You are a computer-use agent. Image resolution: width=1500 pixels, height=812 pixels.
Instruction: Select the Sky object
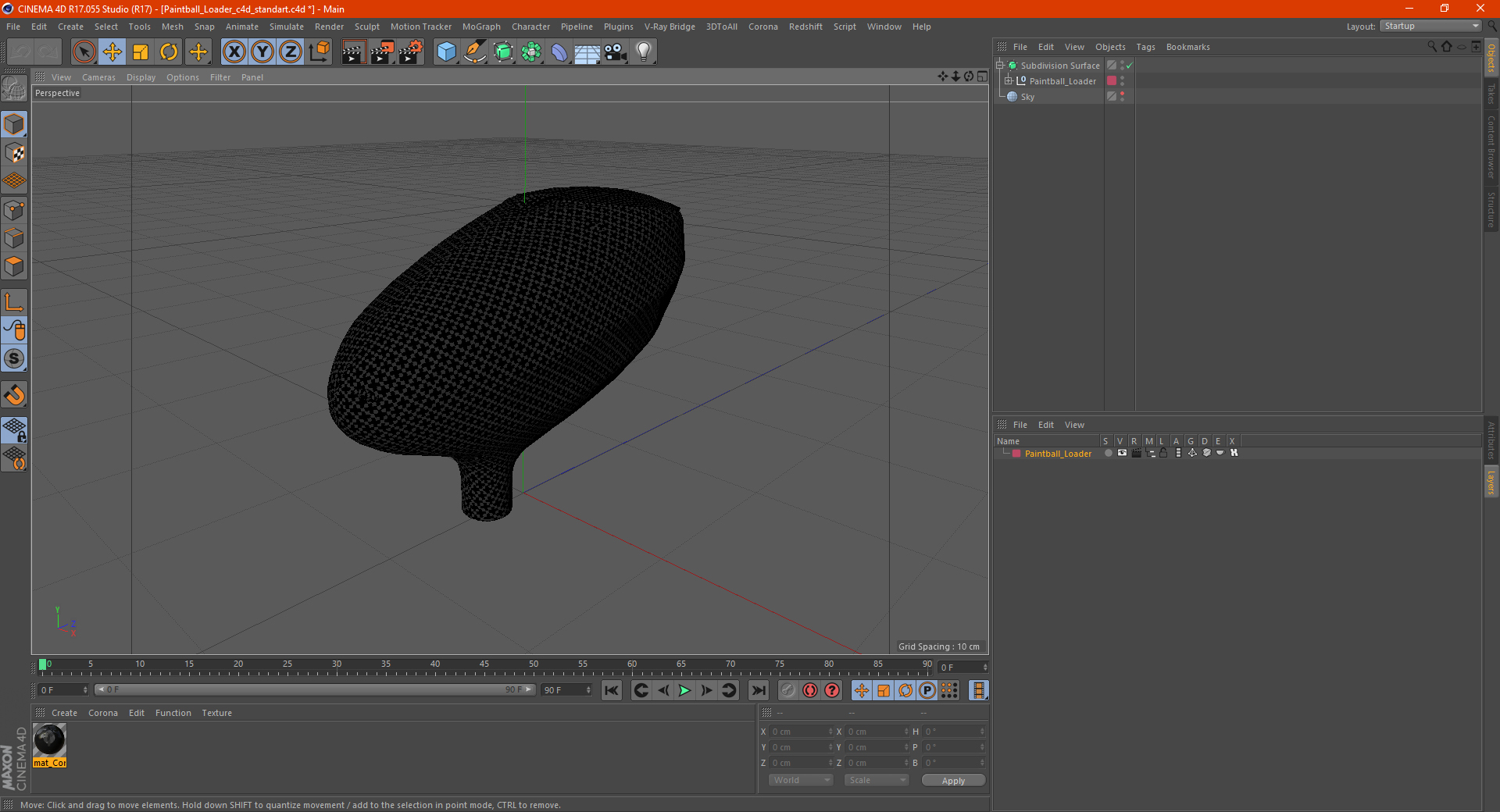(x=1027, y=97)
